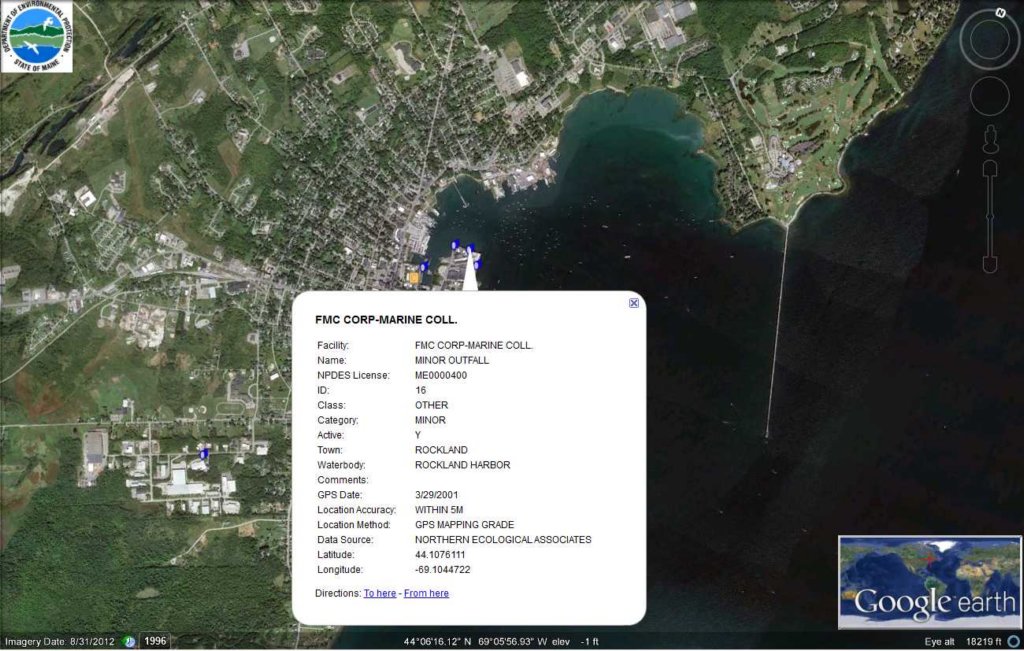Click the "Imagery Date: 8/31/2012" status text

(x=59, y=642)
